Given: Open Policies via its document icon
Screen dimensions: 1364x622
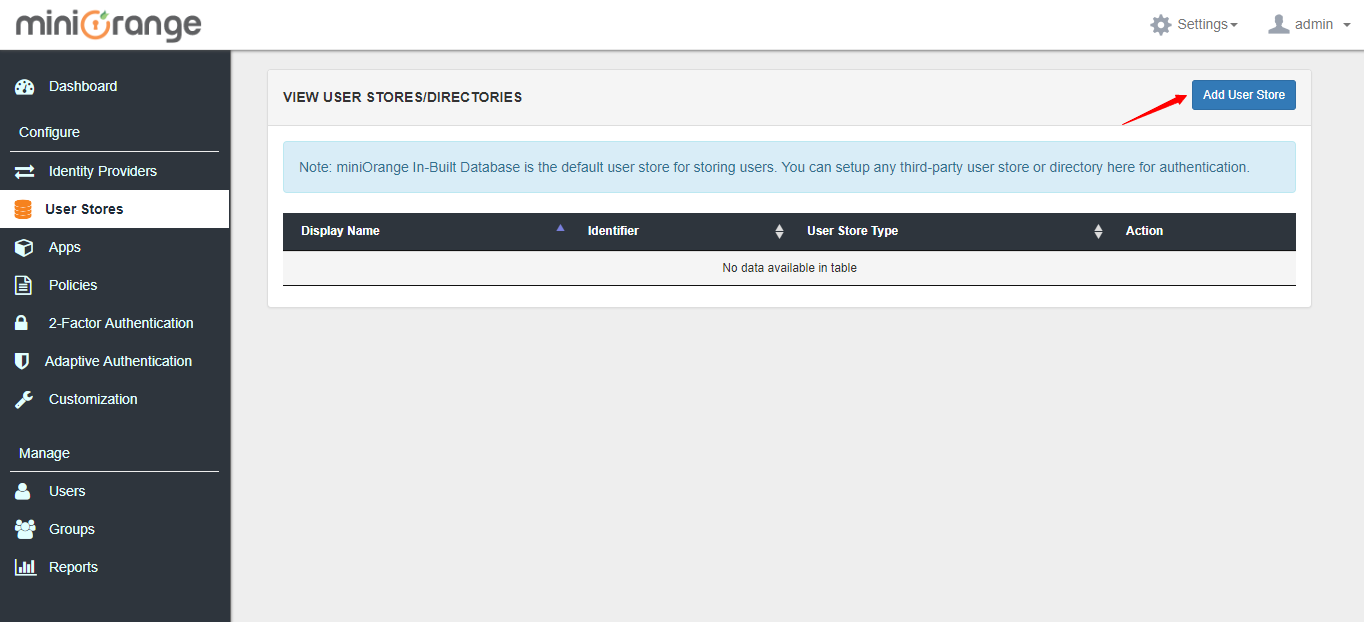Looking at the screenshot, I should (x=24, y=285).
